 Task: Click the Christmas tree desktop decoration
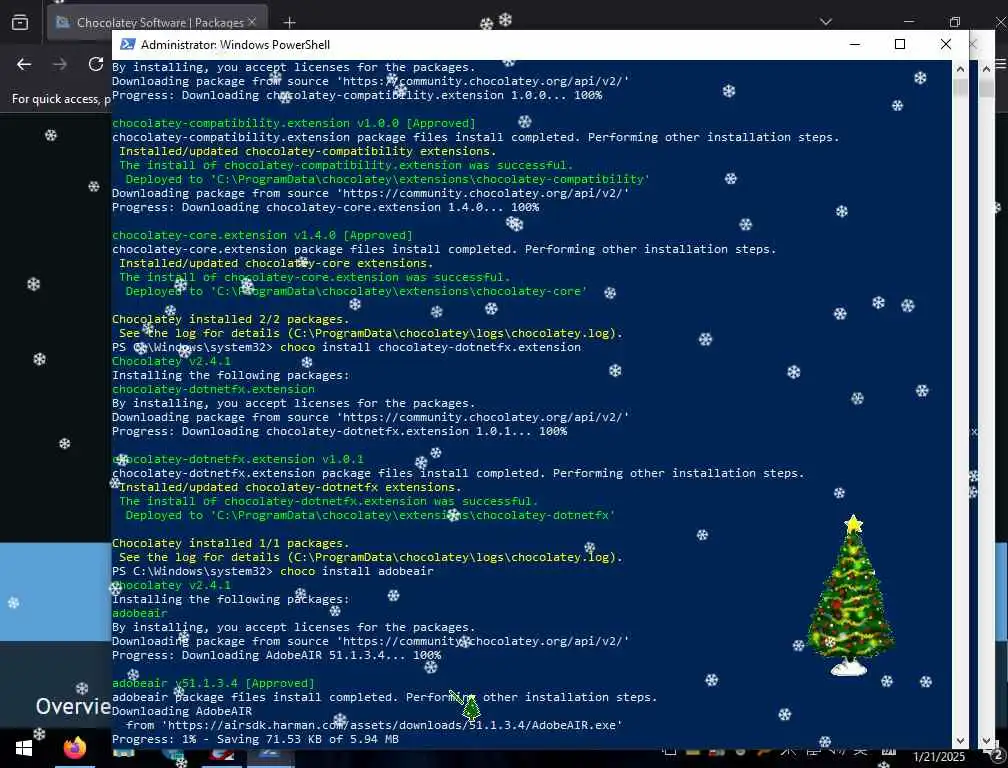[x=850, y=594]
